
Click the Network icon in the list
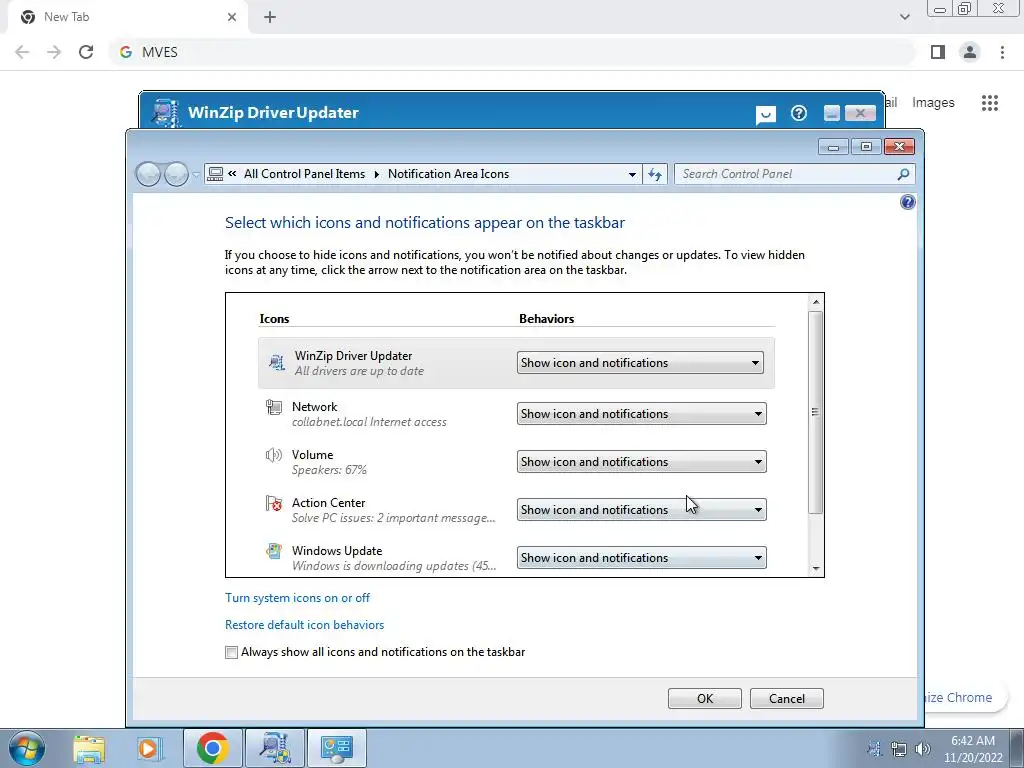click(x=274, y=408)
